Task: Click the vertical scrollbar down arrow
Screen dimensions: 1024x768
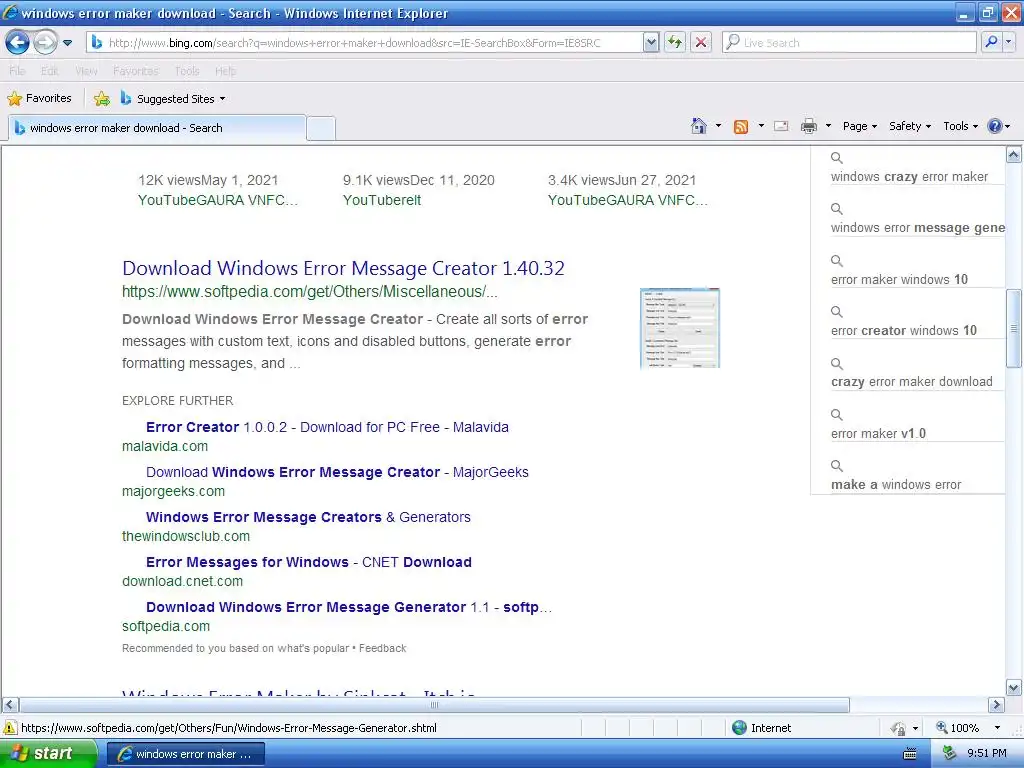Action: click(1014, 688)
